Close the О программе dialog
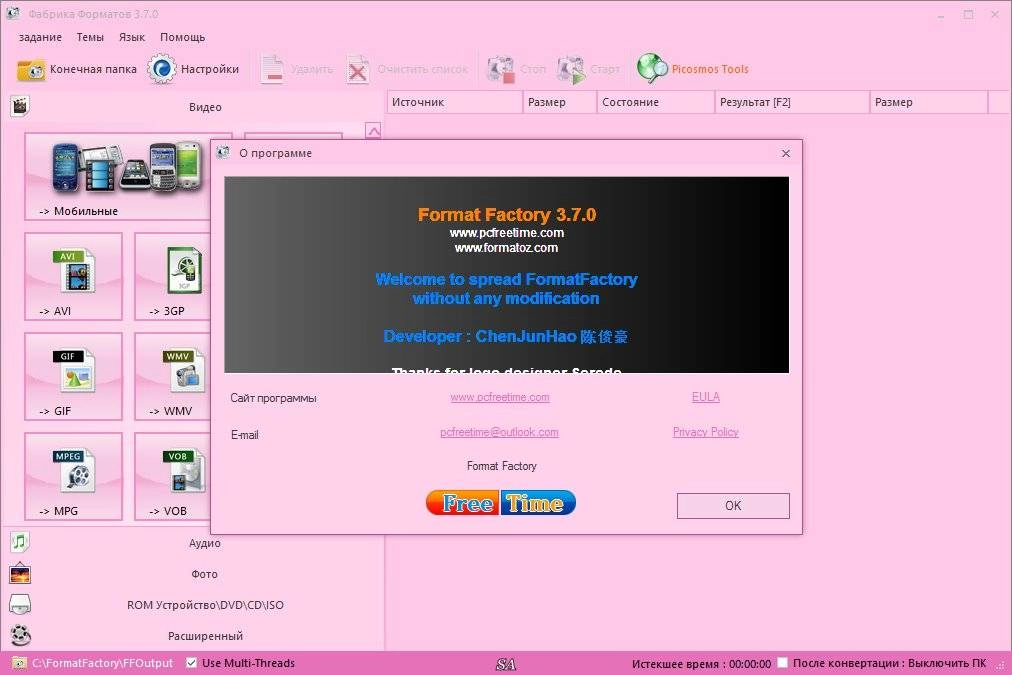The image size is (1012, 675). tap(785, 154)
